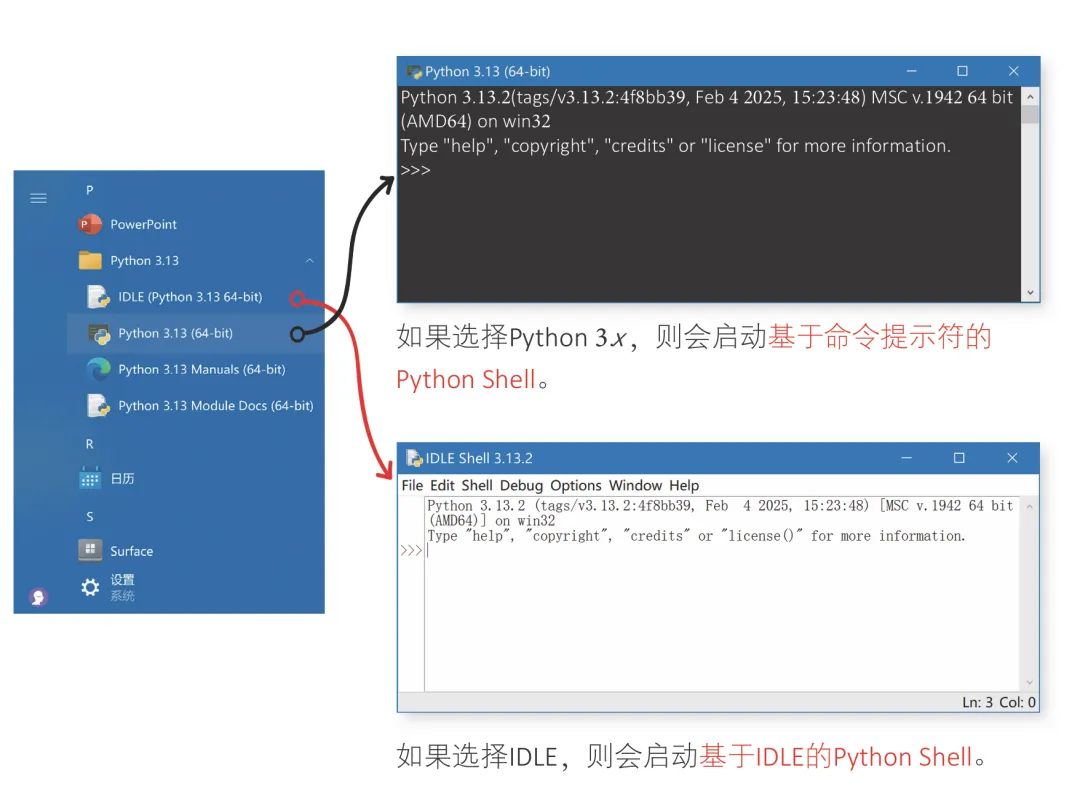This screenshot has height=797, width=1080.
Task: Open the calendar app icon
Action: (90, 478)
